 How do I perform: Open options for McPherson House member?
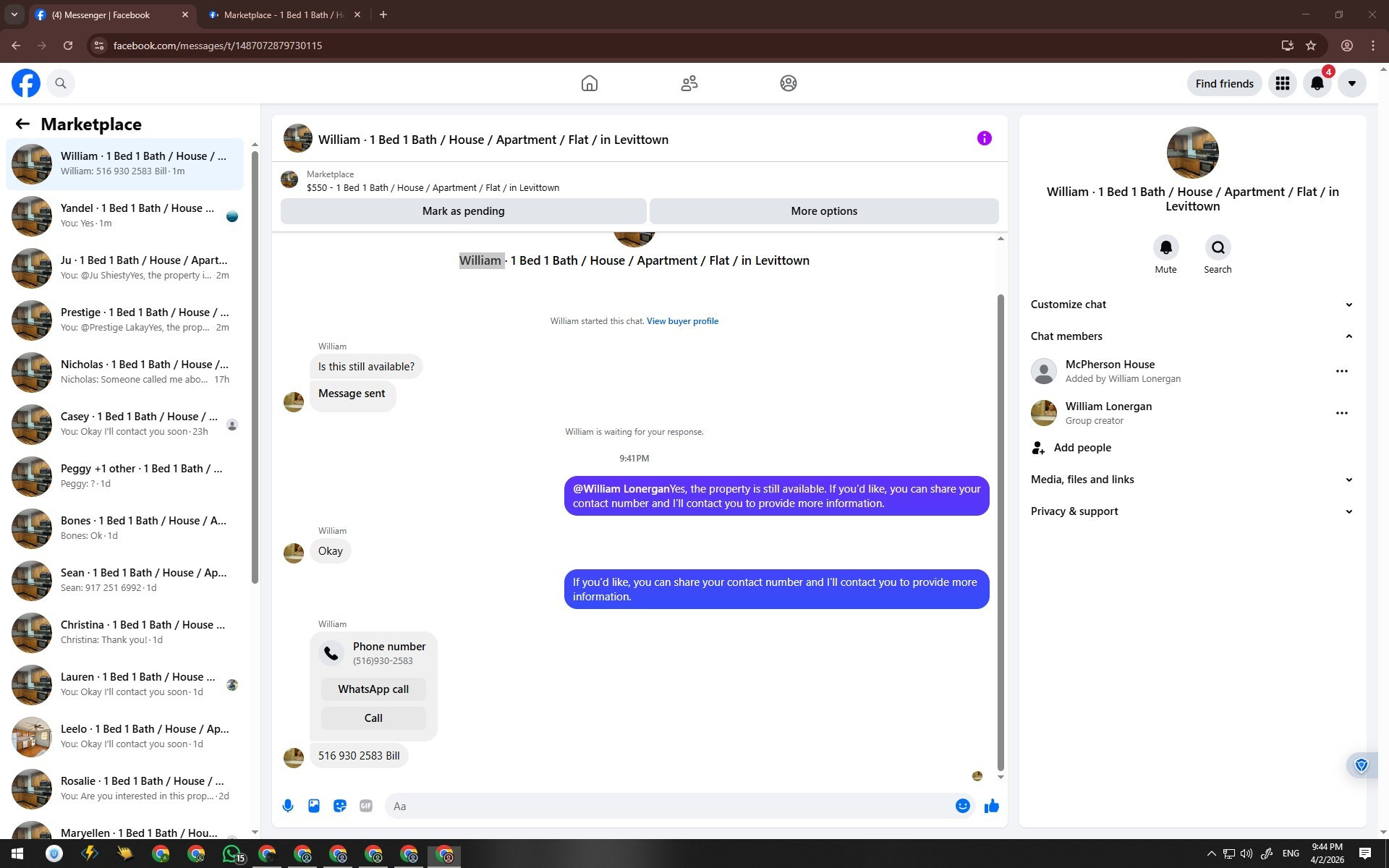tap(1341, 371)
